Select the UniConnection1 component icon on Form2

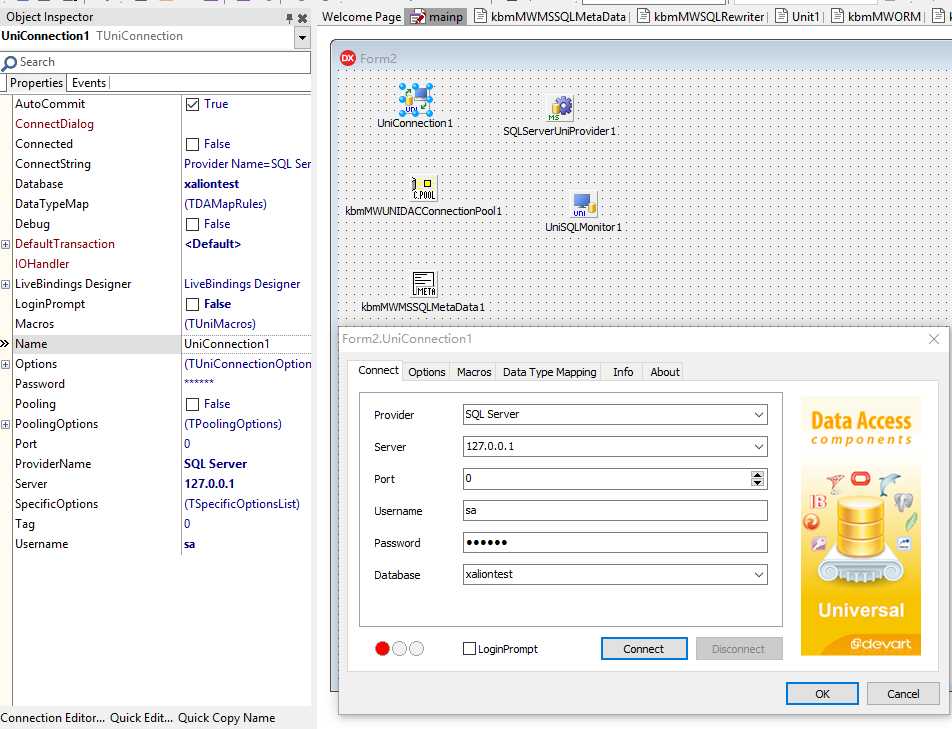(x=415, y=100)
